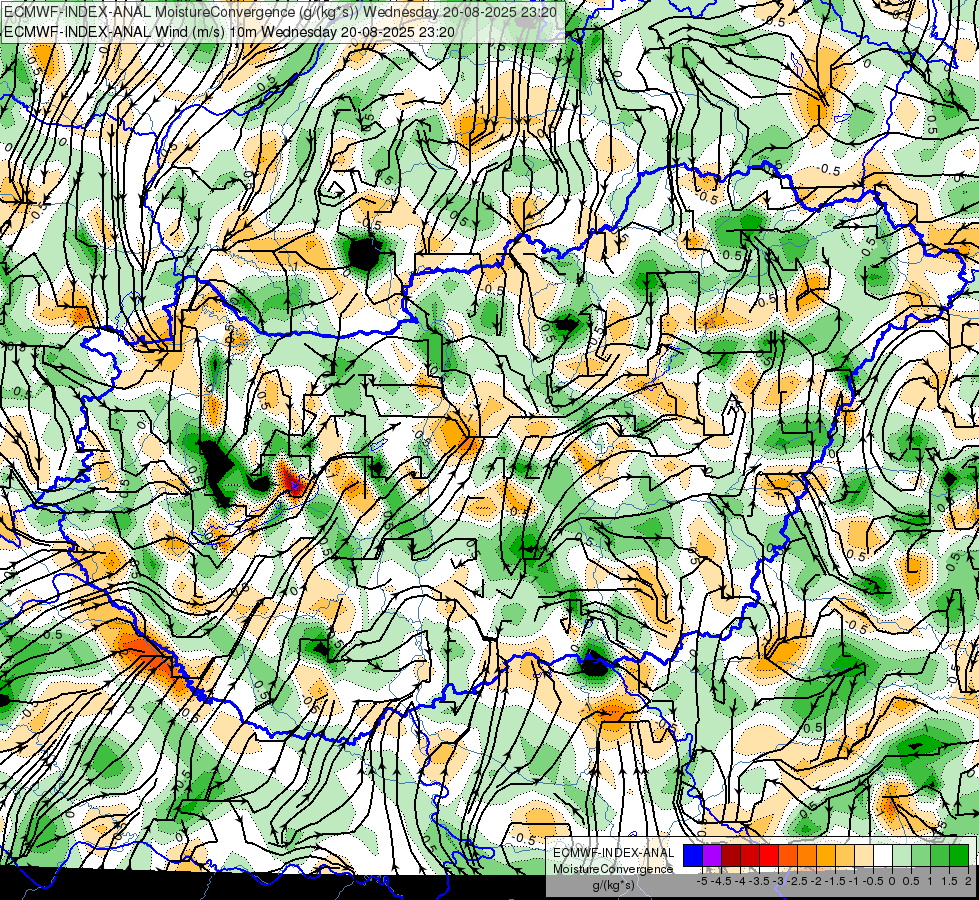979x900 pixels.
Task: Select the -3.5 legend tick label
Action: (x=759, y=881)
